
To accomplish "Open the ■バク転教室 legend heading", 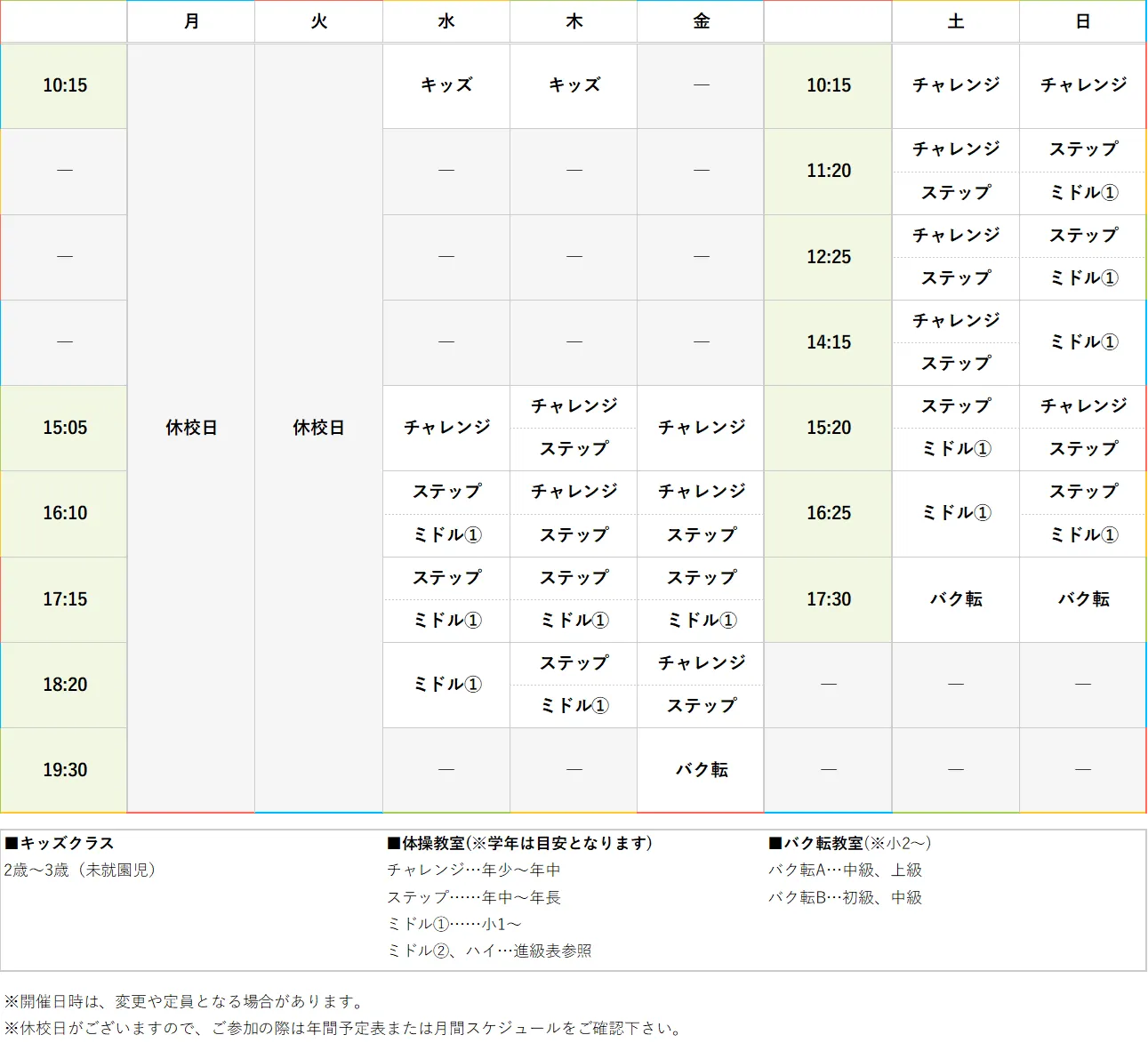I will 847,843.
